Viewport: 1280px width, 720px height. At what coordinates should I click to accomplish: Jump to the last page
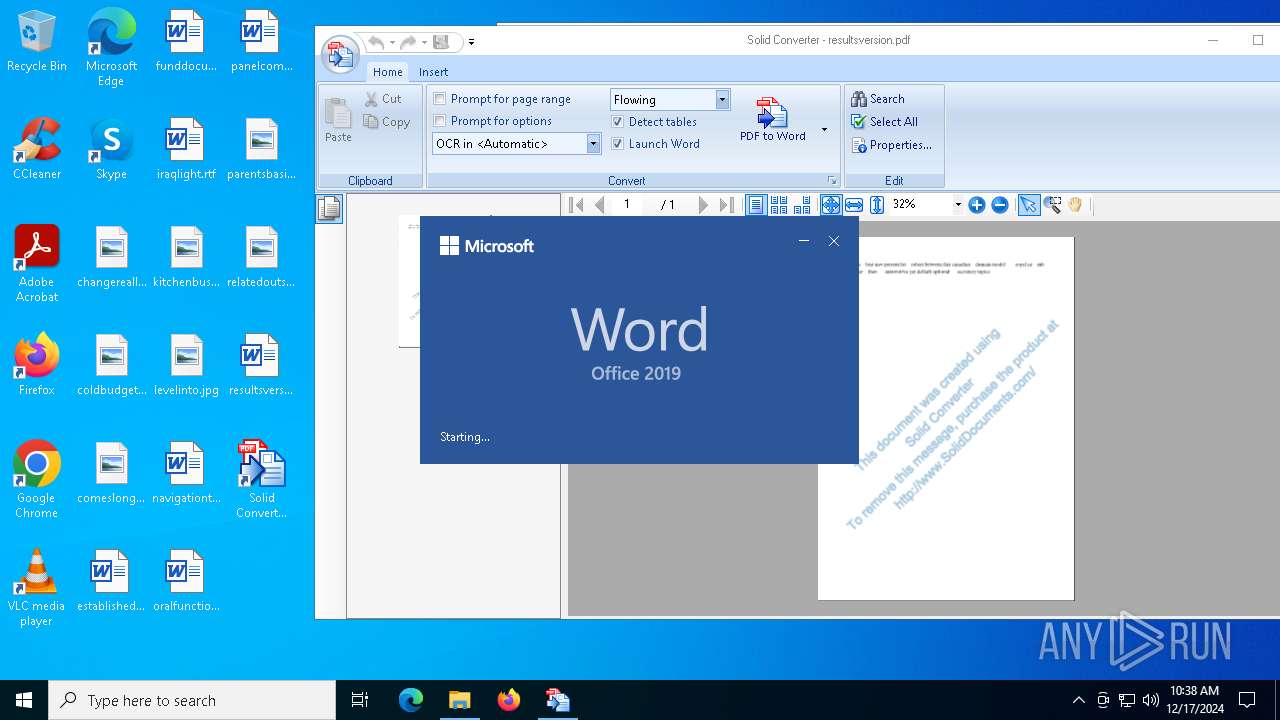[x=727, y=205]
